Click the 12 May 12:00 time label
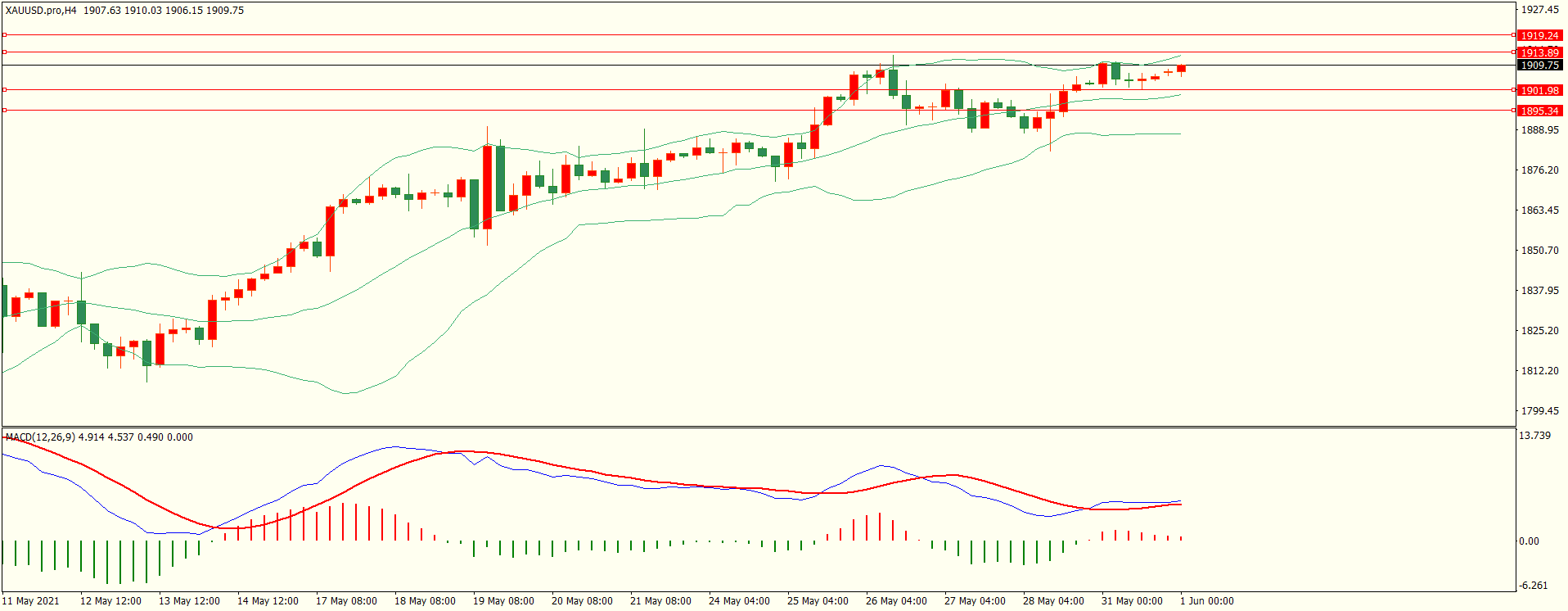This screenshot has width=1568, height=611. [x=110, y=601]
